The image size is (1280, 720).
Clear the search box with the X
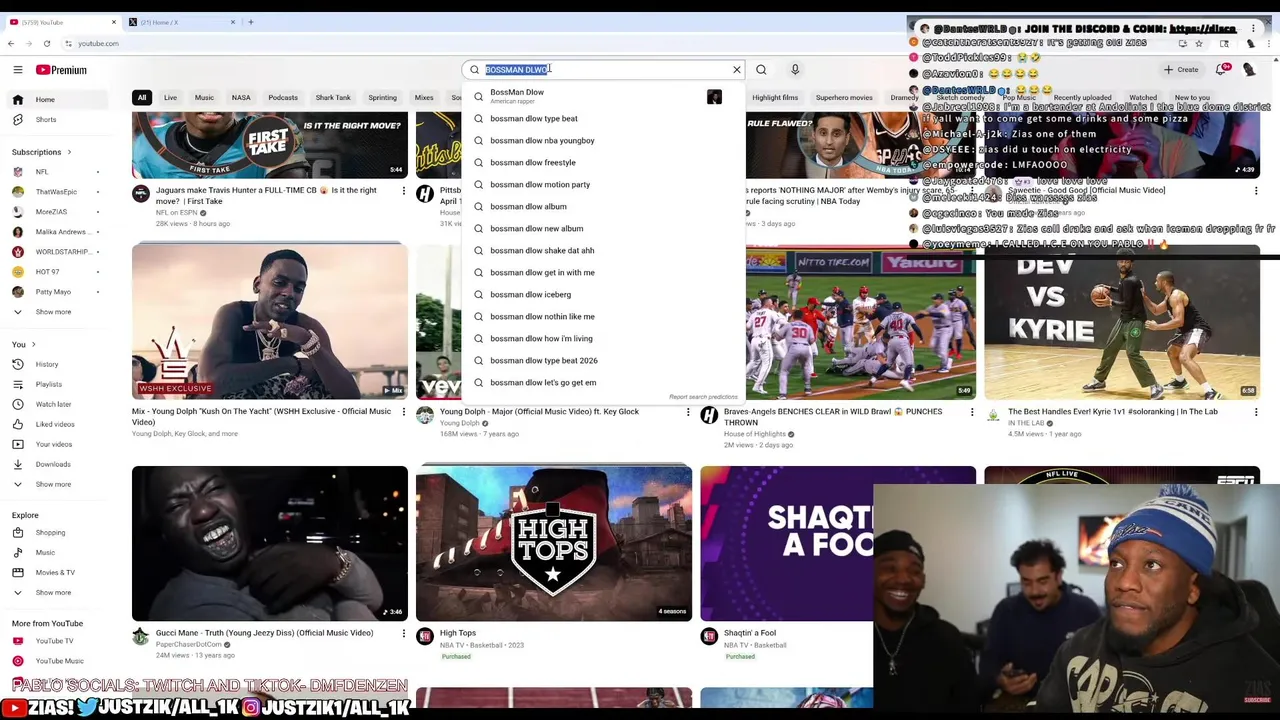(737, 70)
